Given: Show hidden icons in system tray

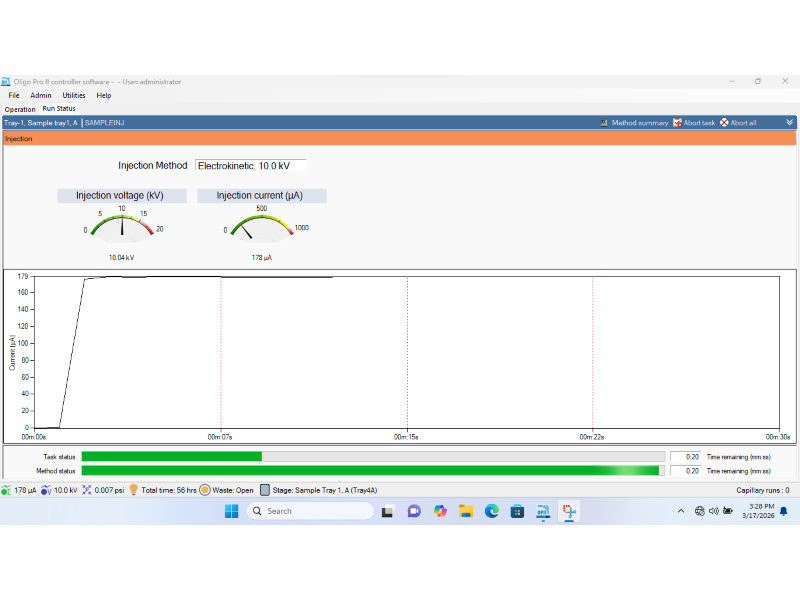Looking at the screenshot, I should [681, 511].
